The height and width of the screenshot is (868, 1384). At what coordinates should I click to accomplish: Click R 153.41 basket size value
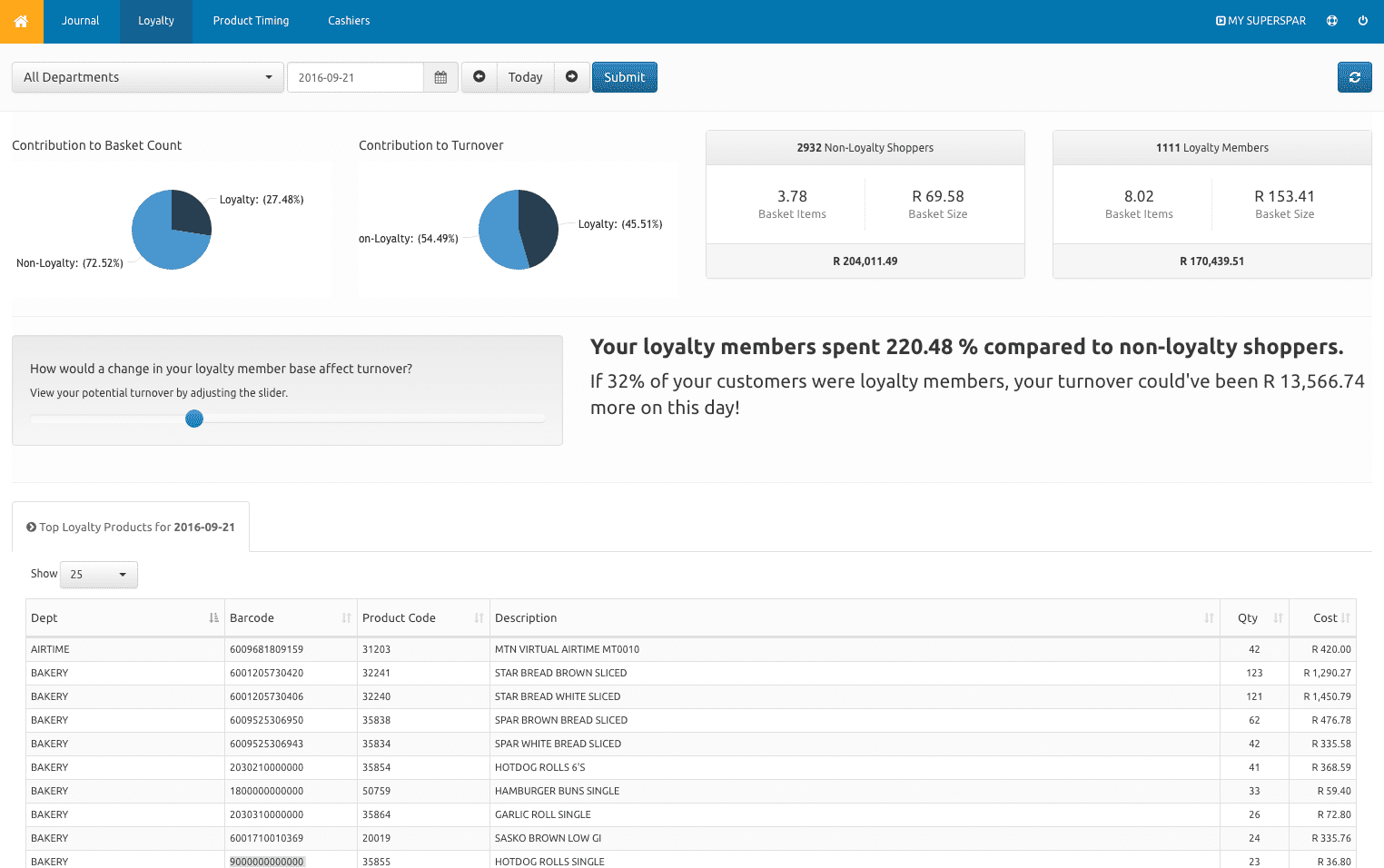(1284, 196)
